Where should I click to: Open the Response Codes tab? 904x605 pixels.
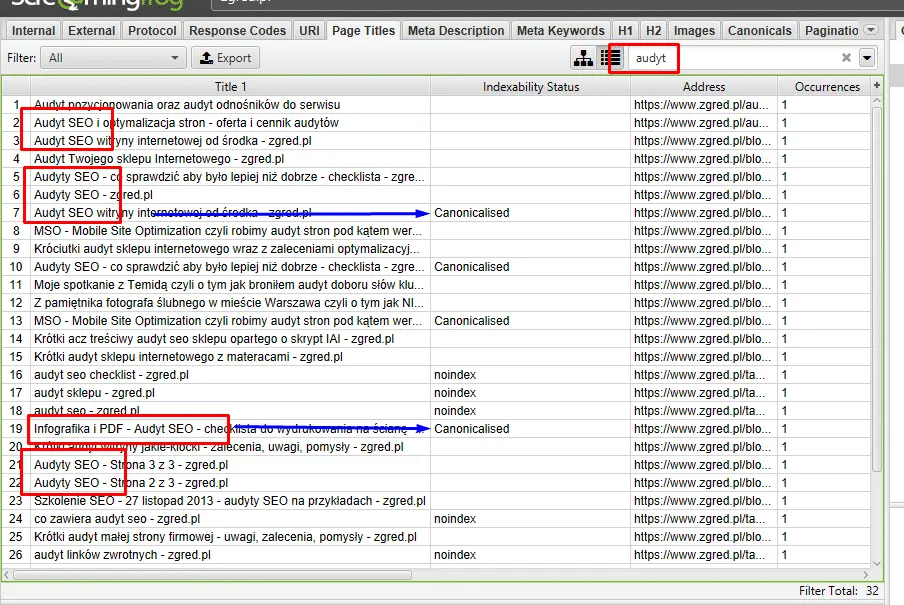pyautogui.click(x=237, y=31)
